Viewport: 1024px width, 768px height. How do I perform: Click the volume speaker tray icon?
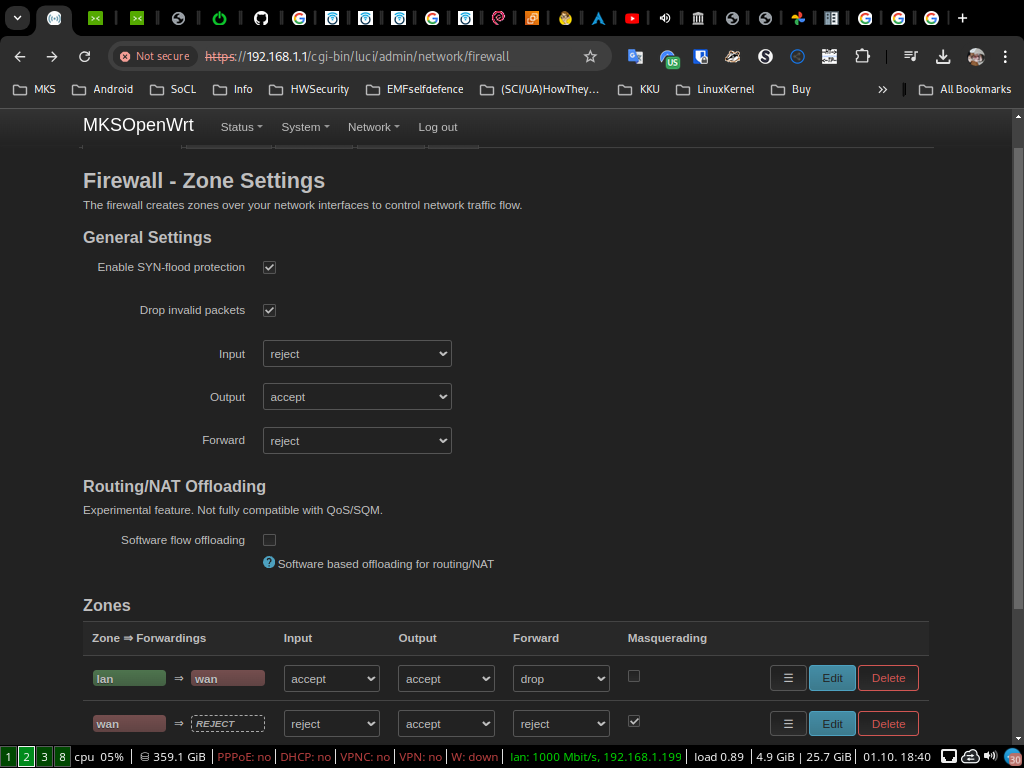[991, 756]
